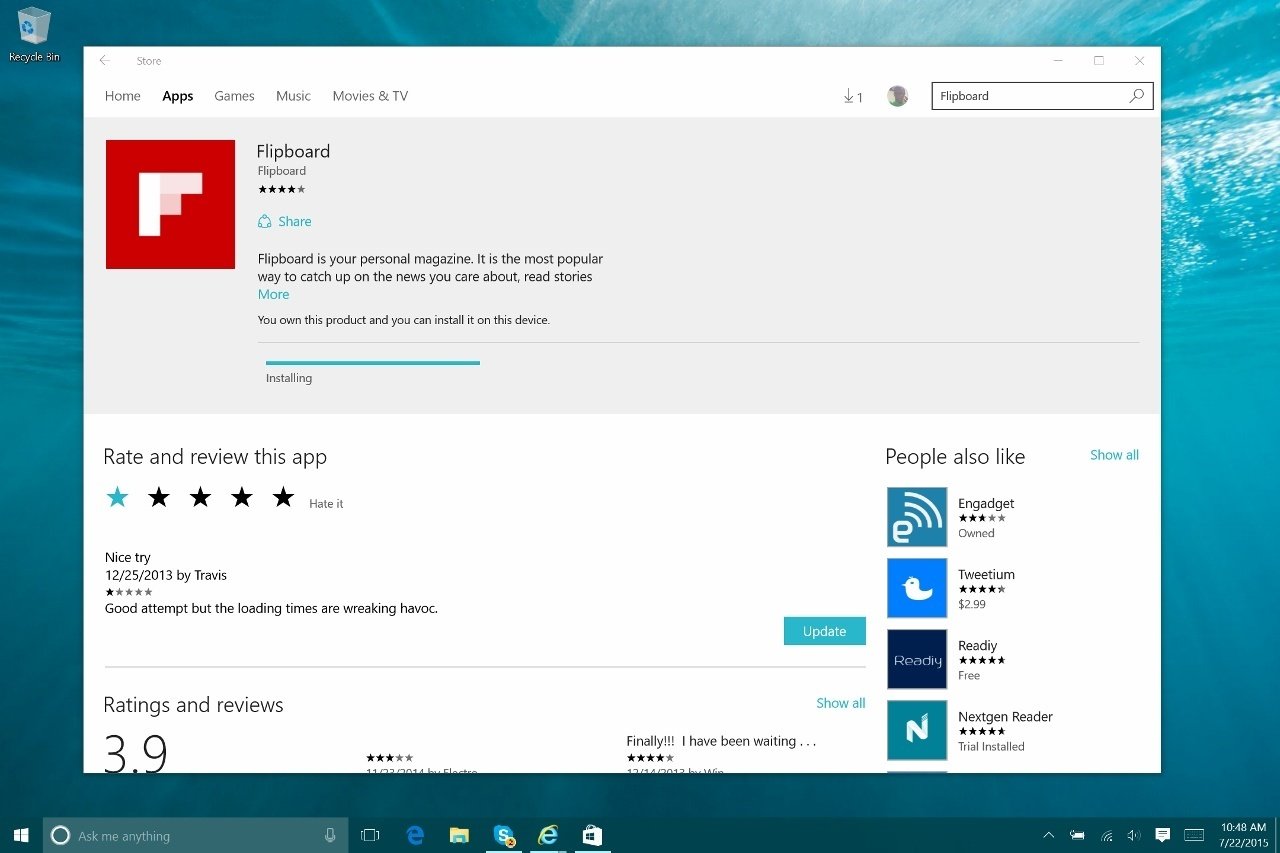Click the Flipboard publisher name
Image resolution: width=1280 pixels, height=853 pixels.
click(282, 171)
